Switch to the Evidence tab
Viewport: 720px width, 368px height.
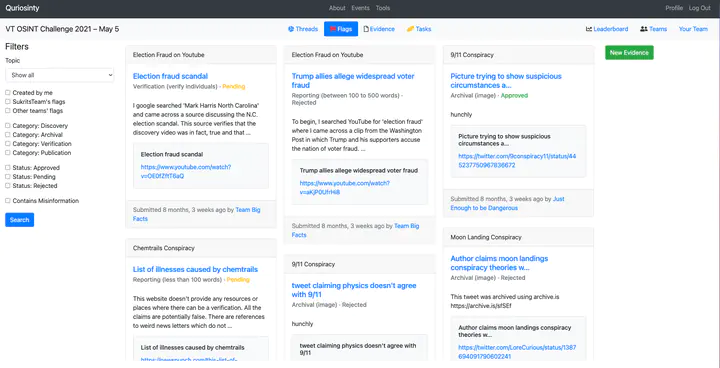click(x=379, y=29)
